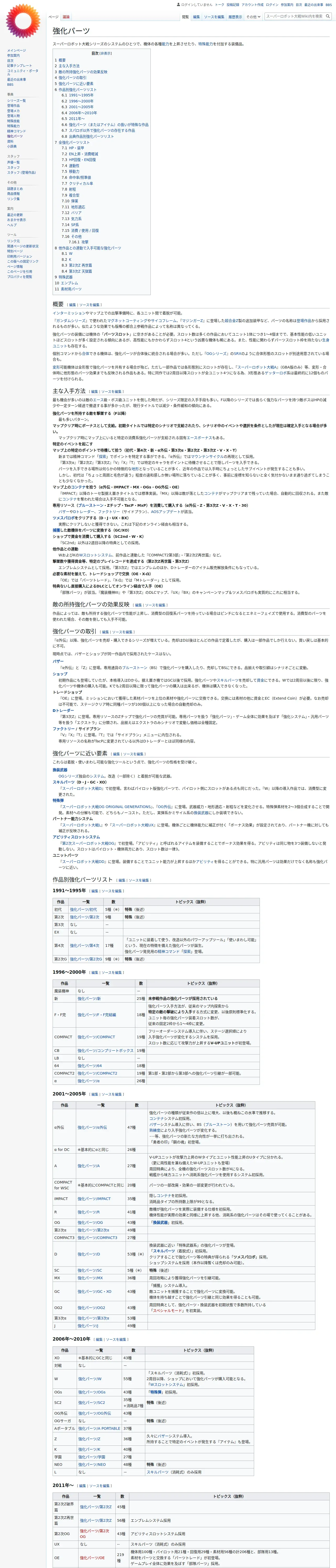Open 強化パーツ/W table link
The width and height of the screenshot is (336, 1568).
(90, 1379)
